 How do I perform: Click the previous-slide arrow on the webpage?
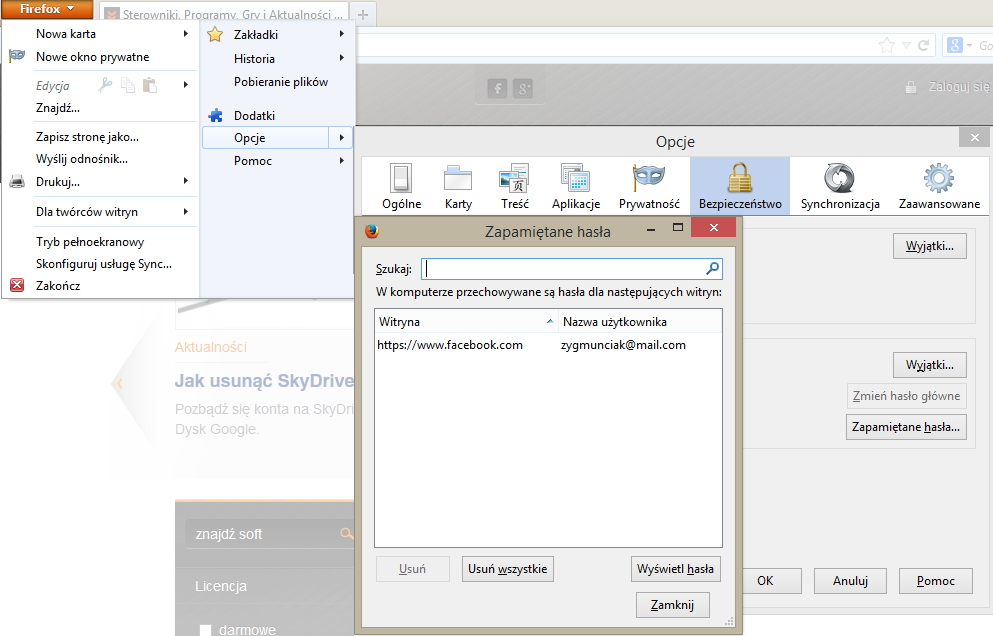(119, 383)
